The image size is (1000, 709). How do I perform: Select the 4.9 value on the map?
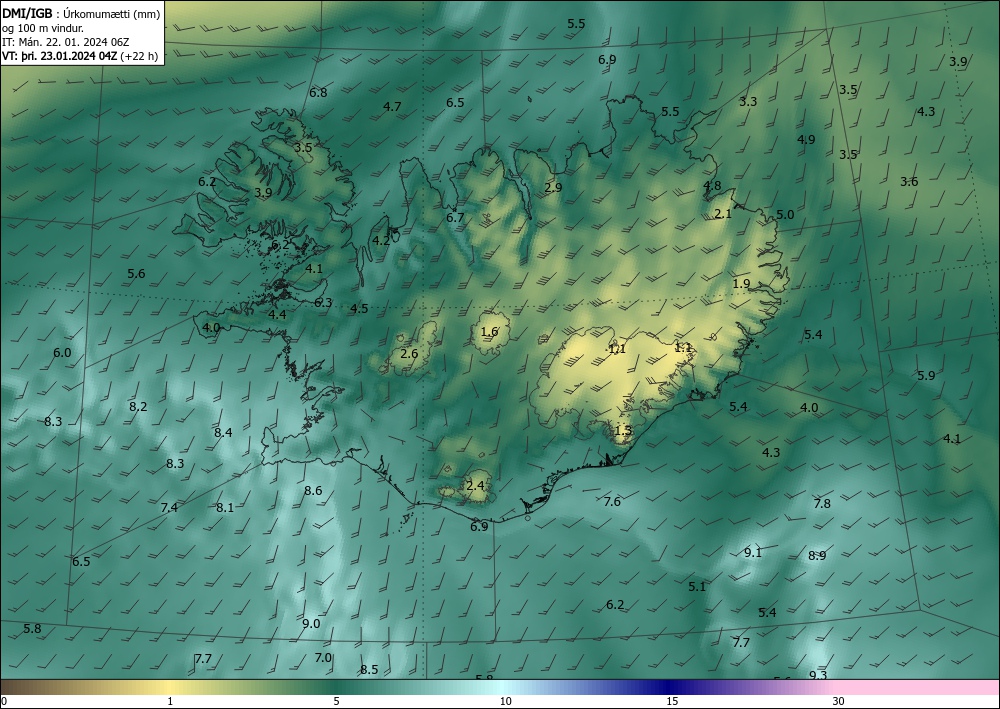click(x=806, y=140)
